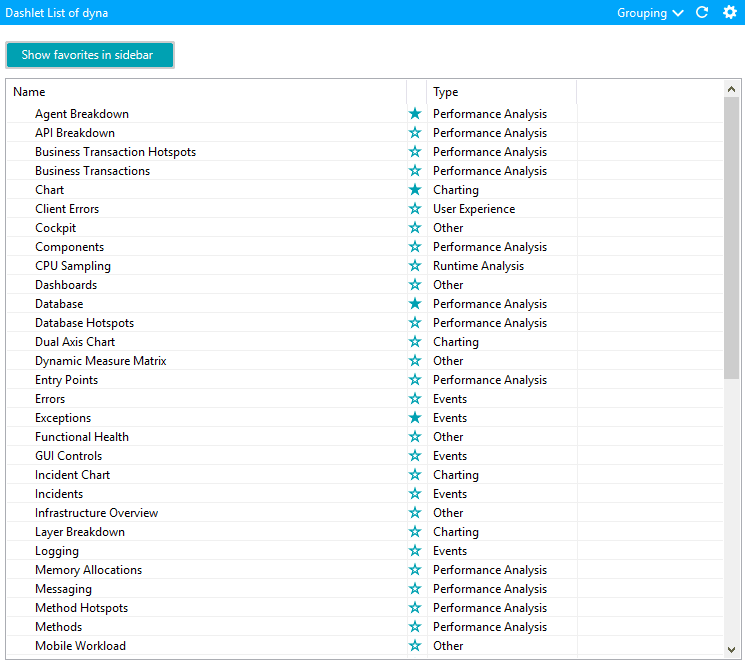Select the CPU Sampling name
Screen dimensions: 745x662
[73, 266]
